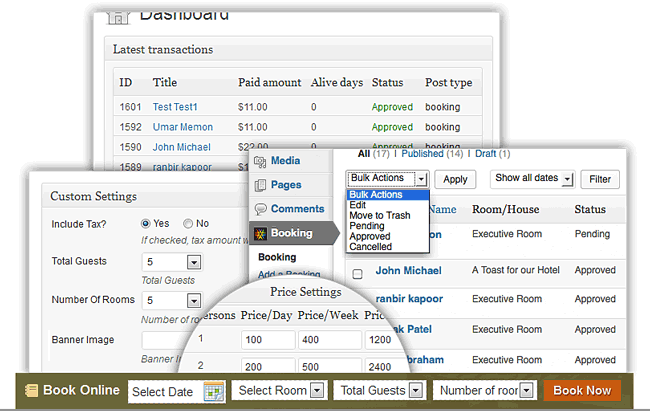Viewport: 650px width, 411px height.
Task: Click the Media menu icon
Action: tap(260, 161)
